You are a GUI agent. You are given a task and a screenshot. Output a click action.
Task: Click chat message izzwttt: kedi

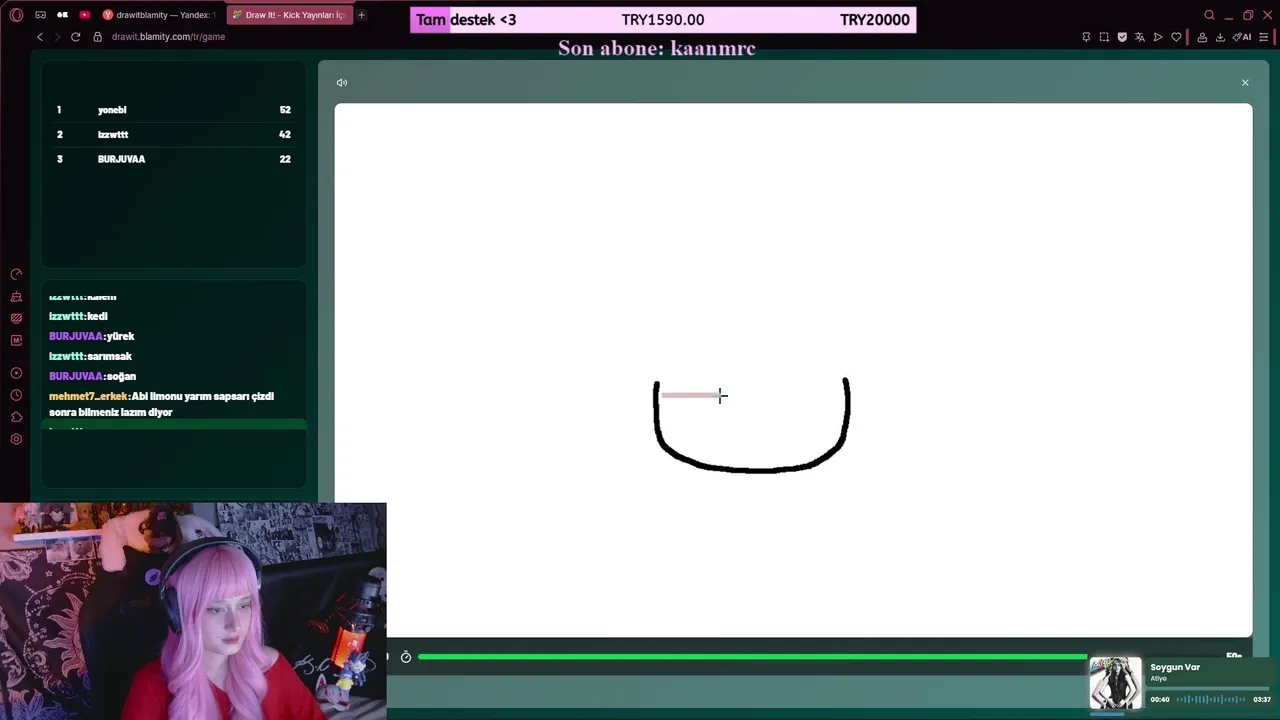coord(78,316)
